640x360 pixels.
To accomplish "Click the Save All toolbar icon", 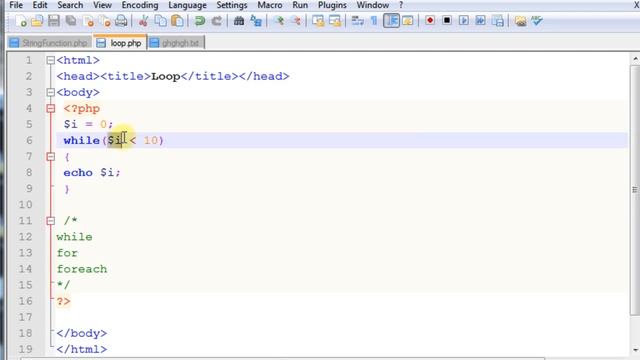I will click(x=71, y=21).
